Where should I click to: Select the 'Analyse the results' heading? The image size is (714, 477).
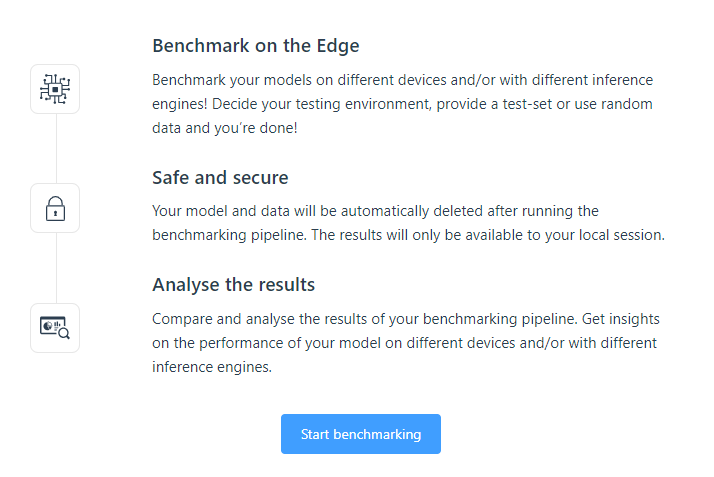[233, 285]
